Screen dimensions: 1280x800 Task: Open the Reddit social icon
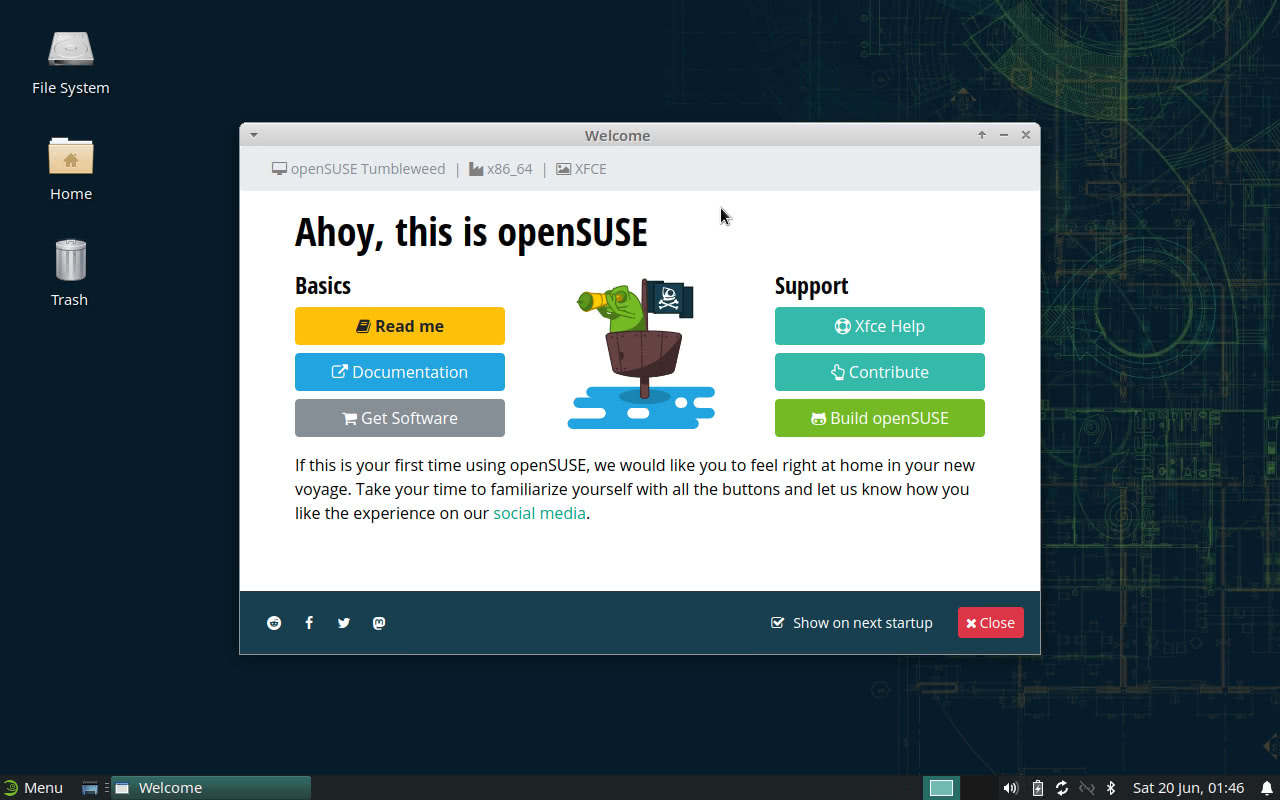click(274, 623)
